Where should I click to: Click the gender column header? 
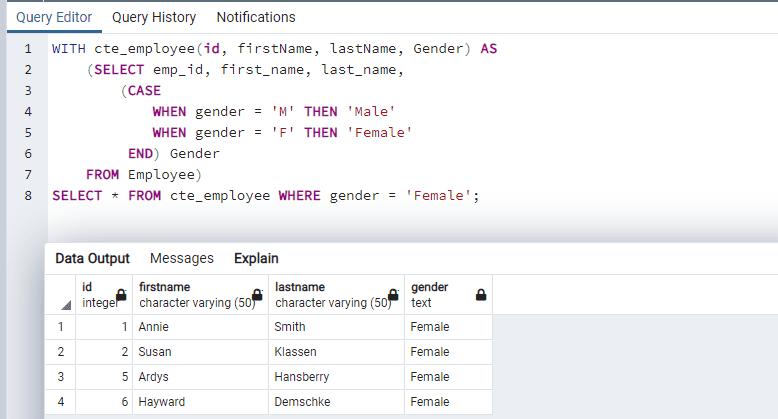[x=440, y=294]
